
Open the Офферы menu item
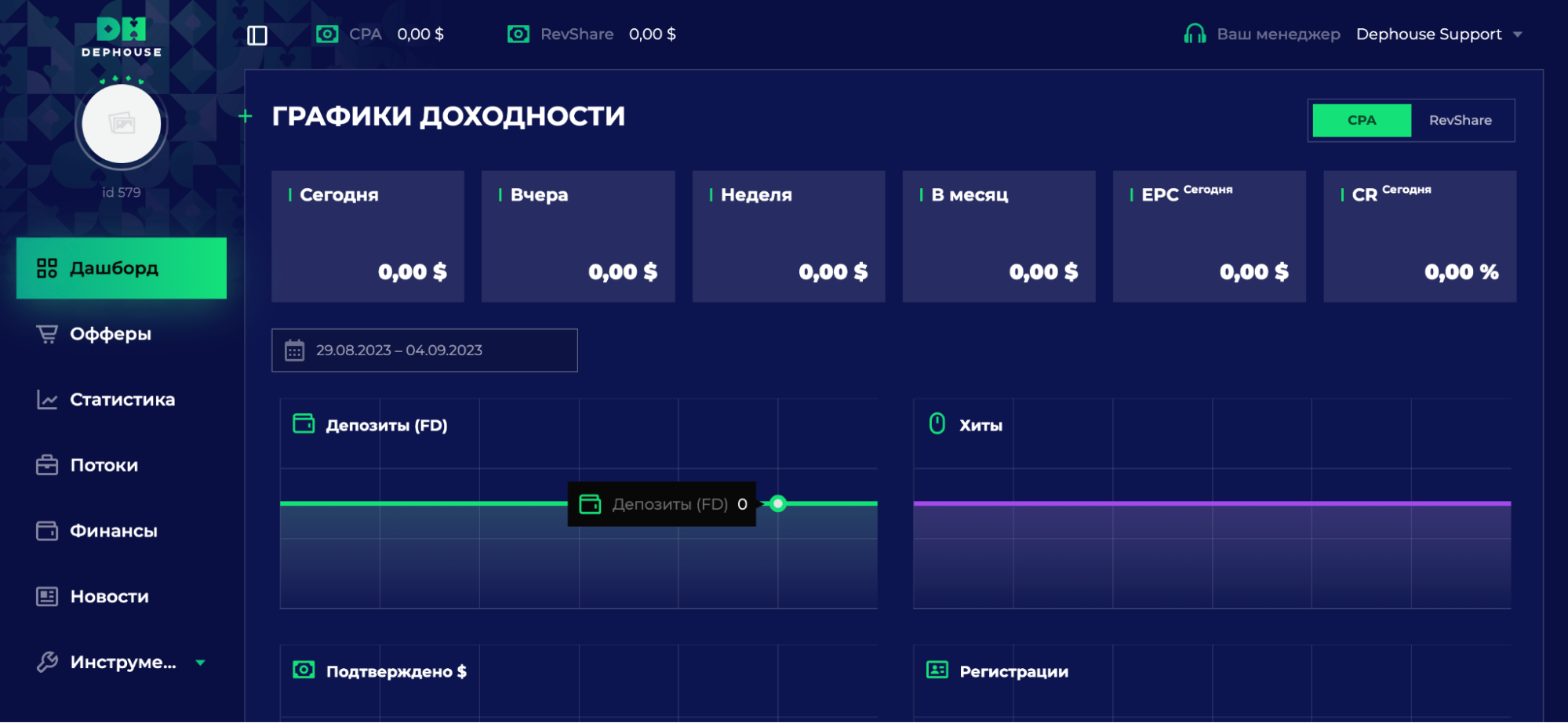[x=122, y=334]
